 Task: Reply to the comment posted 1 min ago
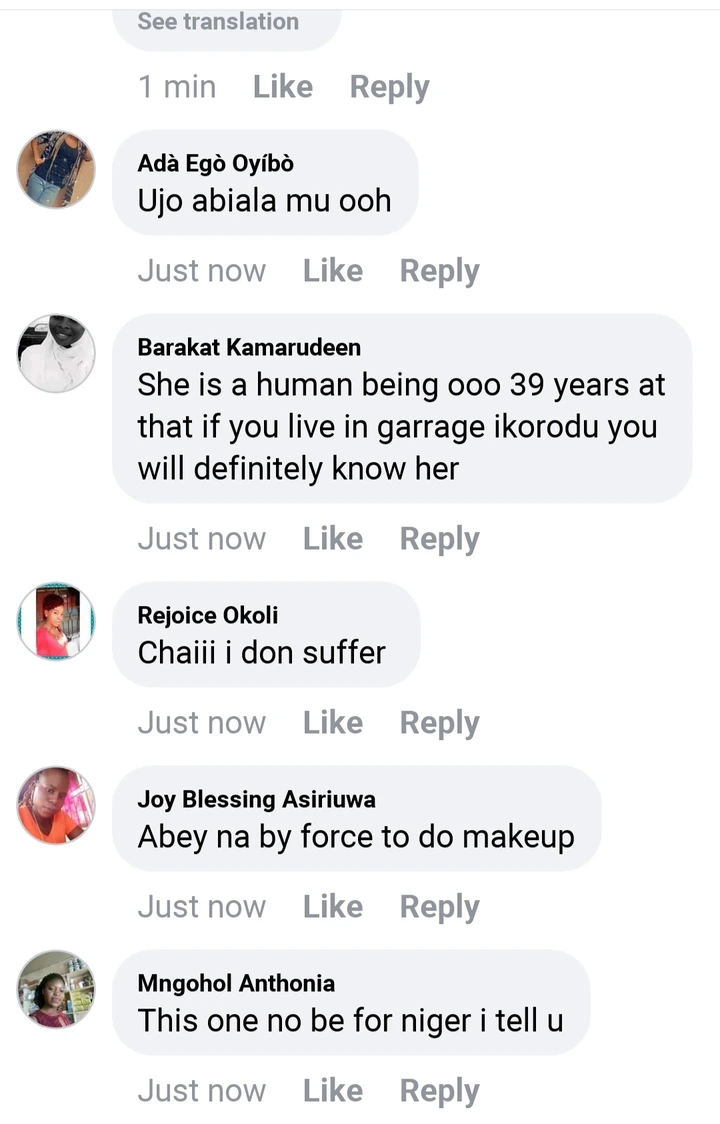389,87
